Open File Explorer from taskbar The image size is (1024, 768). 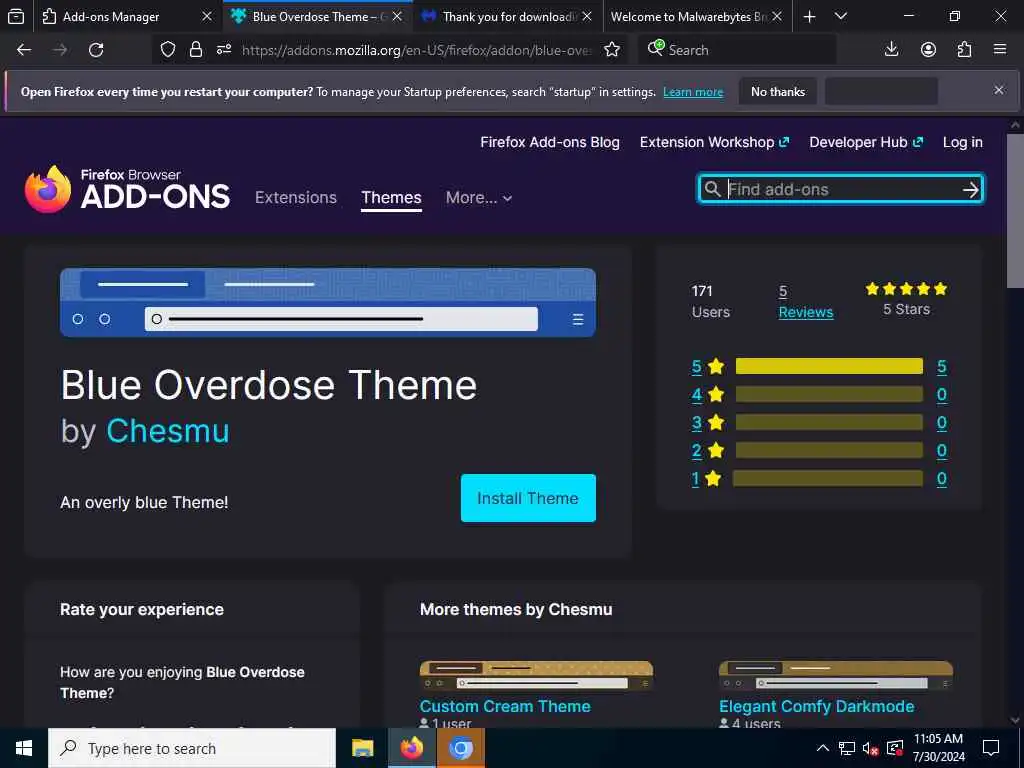(362, 748)
